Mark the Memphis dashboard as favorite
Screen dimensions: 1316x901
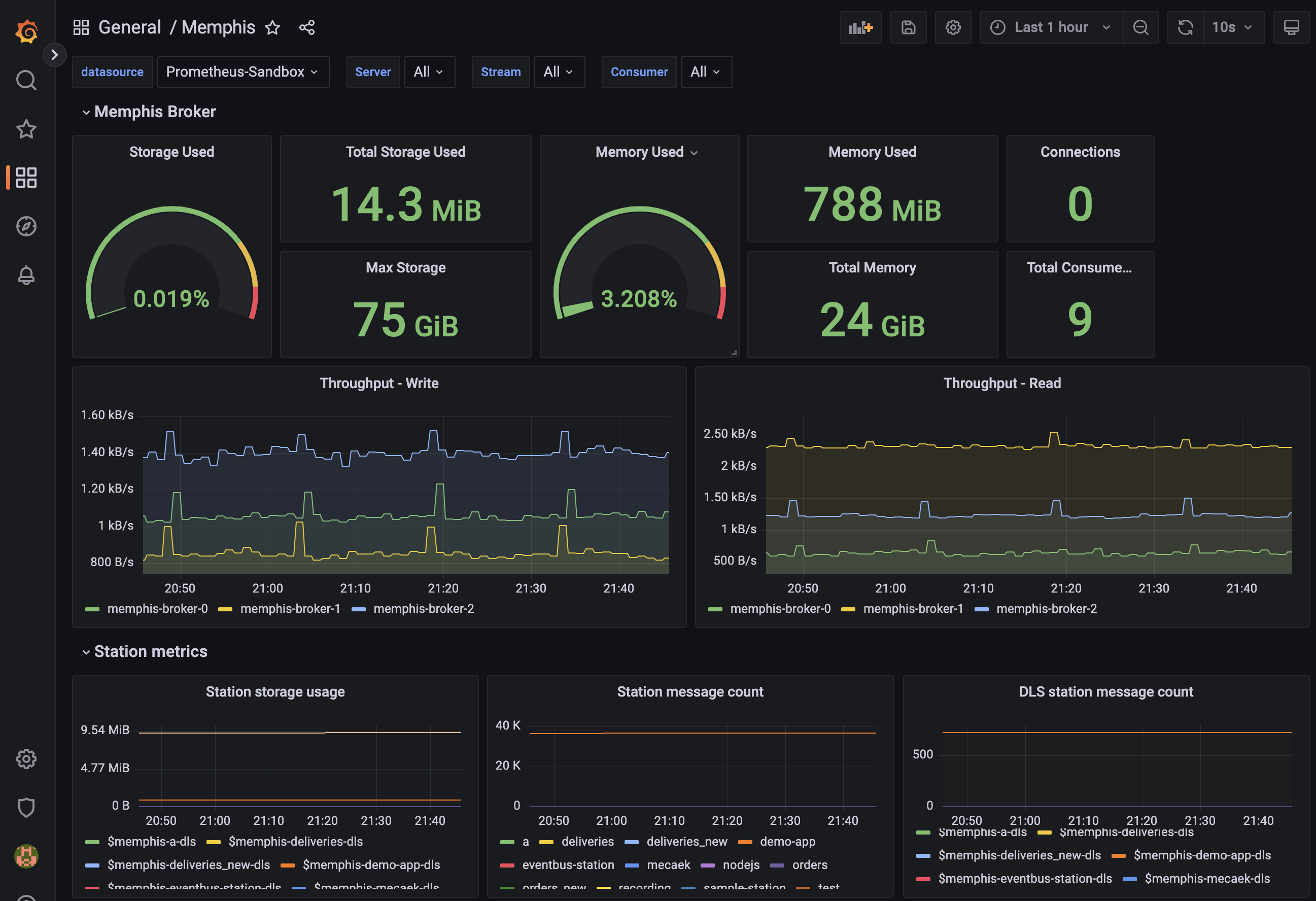[x=272, y=27]
